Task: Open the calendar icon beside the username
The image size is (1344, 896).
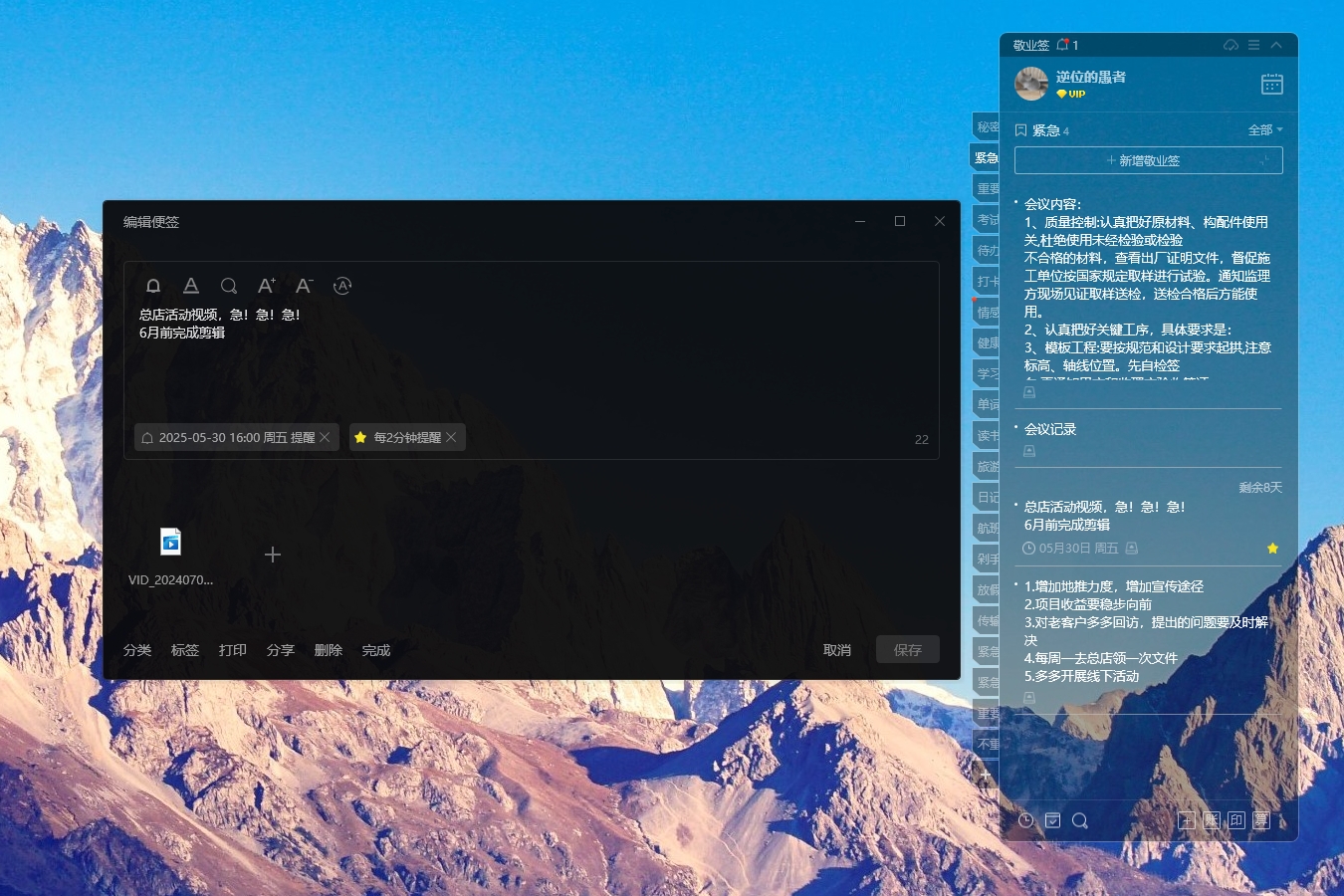Action: [1271, 85]
